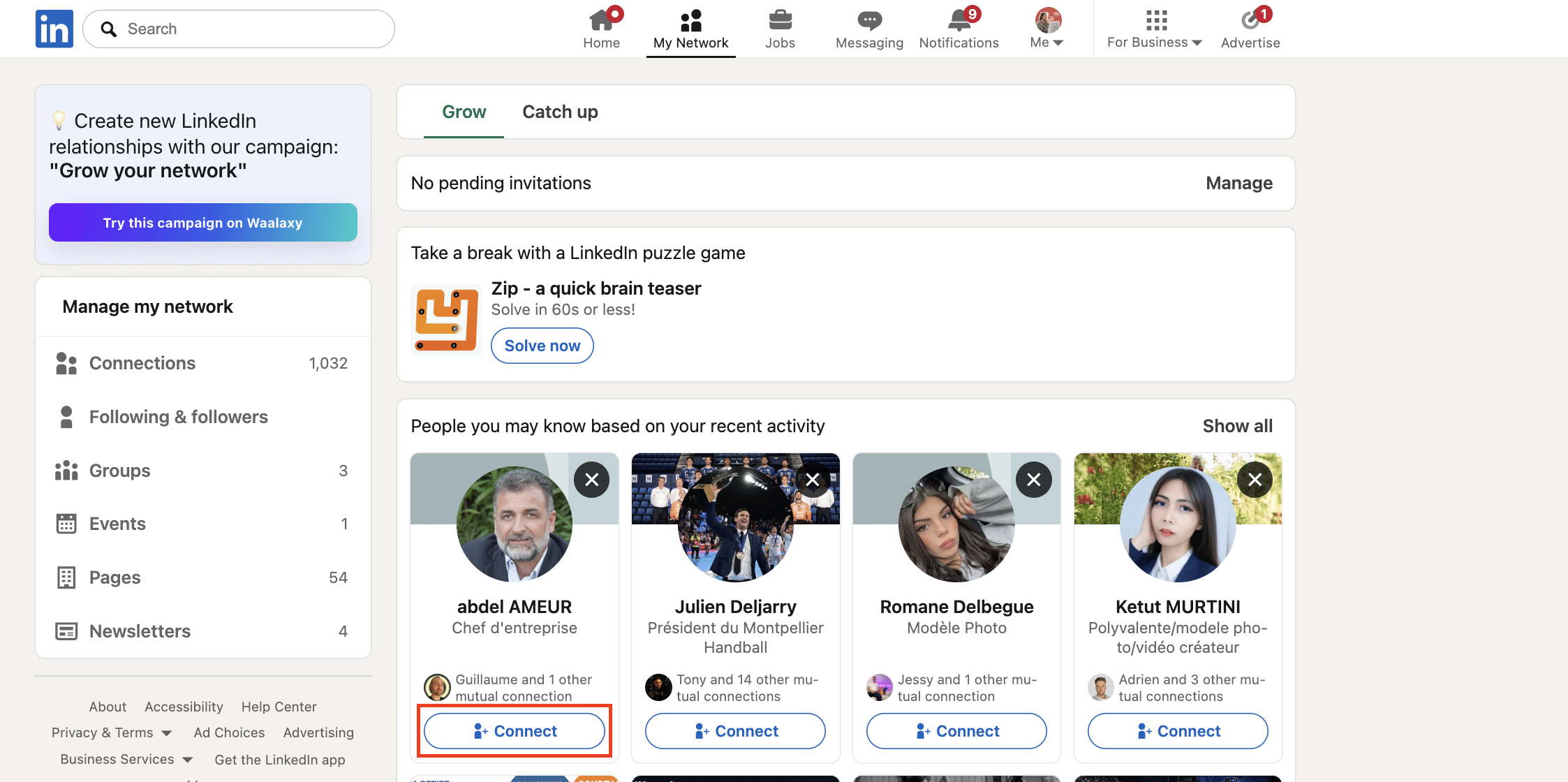Image resolution: width=1568 pixels, height=782 pixels.
Task: Connect with Julien Deljarry
Action: (735, 731)
